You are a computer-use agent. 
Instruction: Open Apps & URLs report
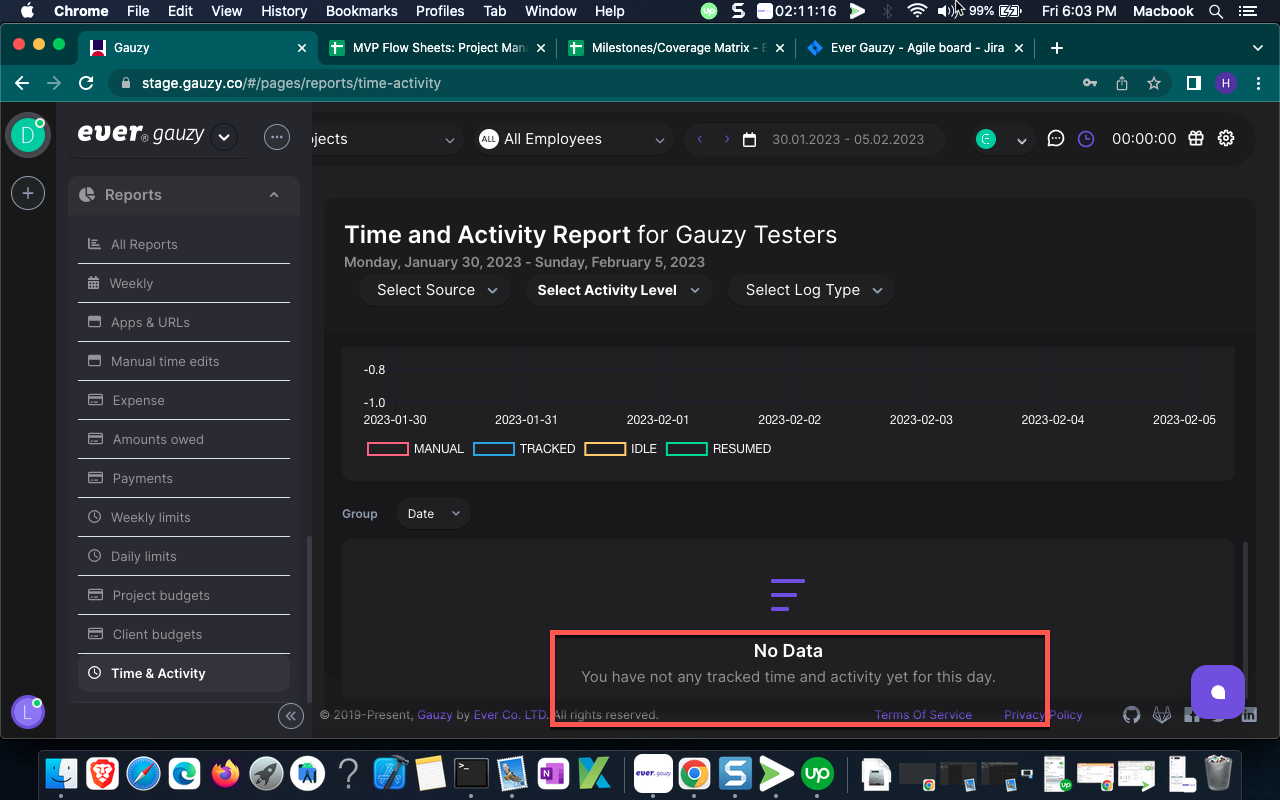coord(184,322)
